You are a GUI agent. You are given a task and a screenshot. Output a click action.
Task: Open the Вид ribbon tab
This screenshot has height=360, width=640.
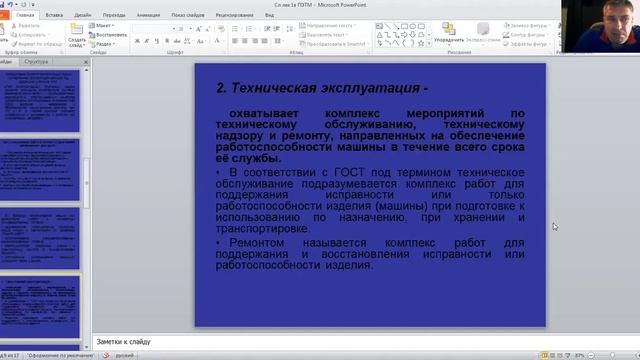click(269, 15)
